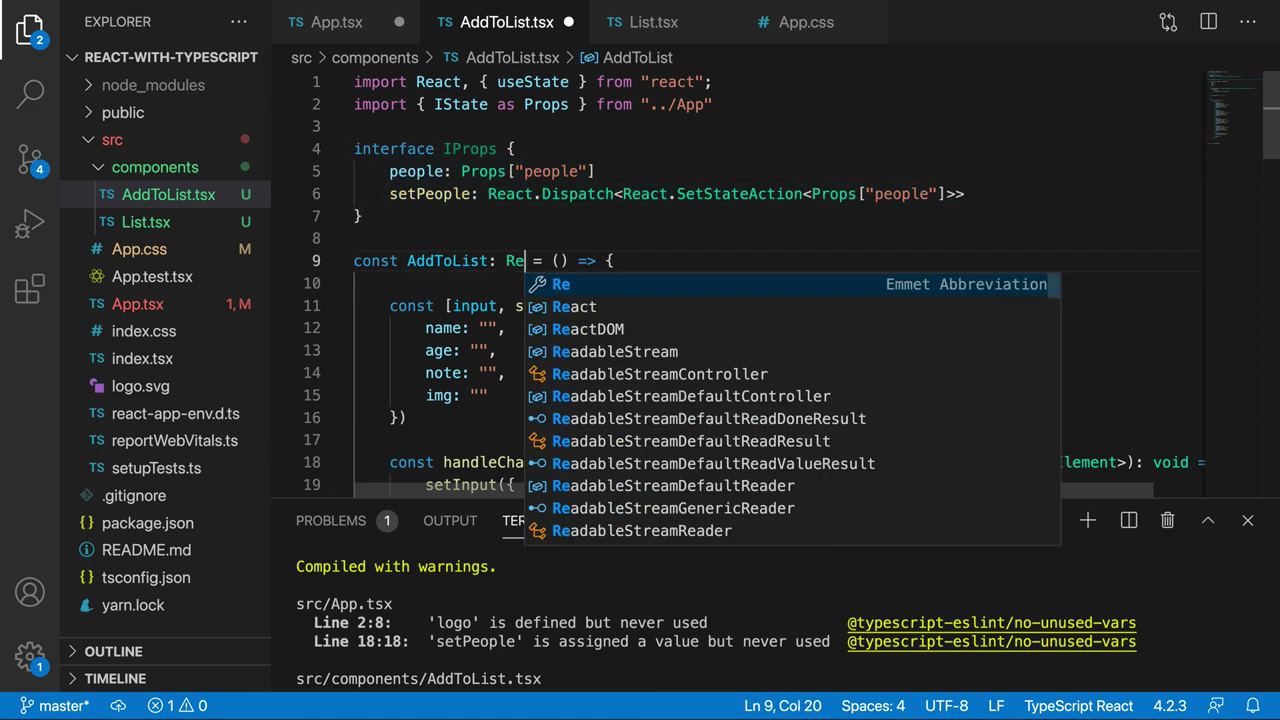Open the Manage gear icon
Screen dimensions: 1280x720
coord(30,657)
